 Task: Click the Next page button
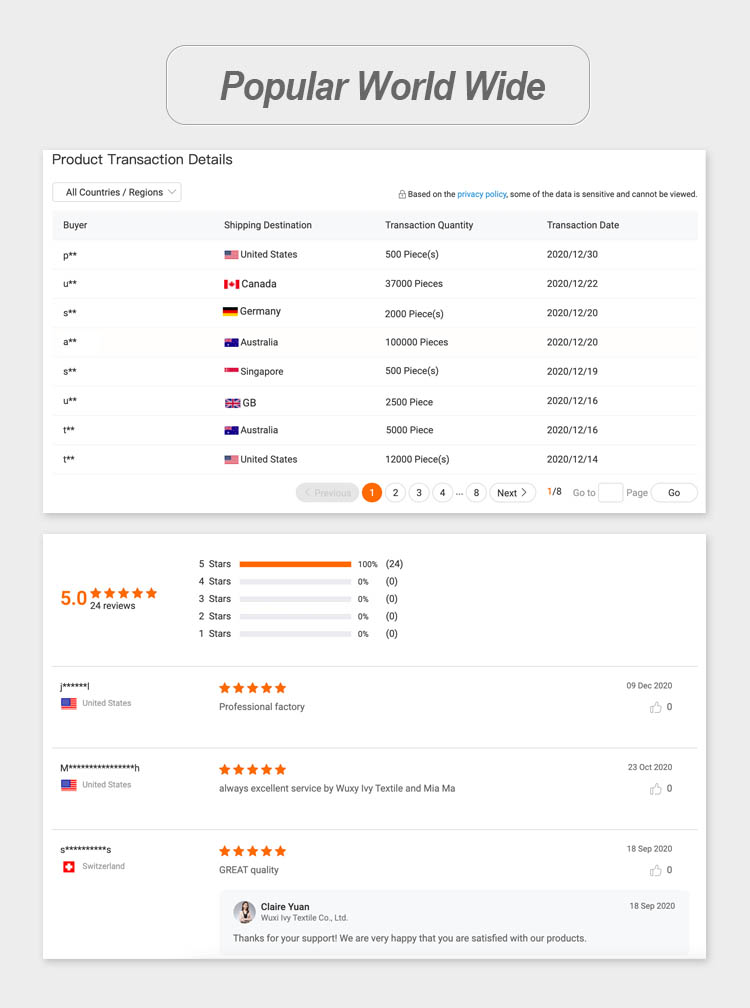tap(512, 493)
